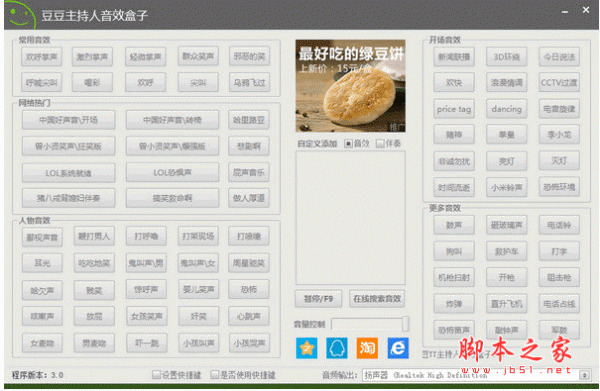This screenshot has height=391, width=600.
Task: Play the dancing track
Action: pyautogui.click(x=506, y=109)
